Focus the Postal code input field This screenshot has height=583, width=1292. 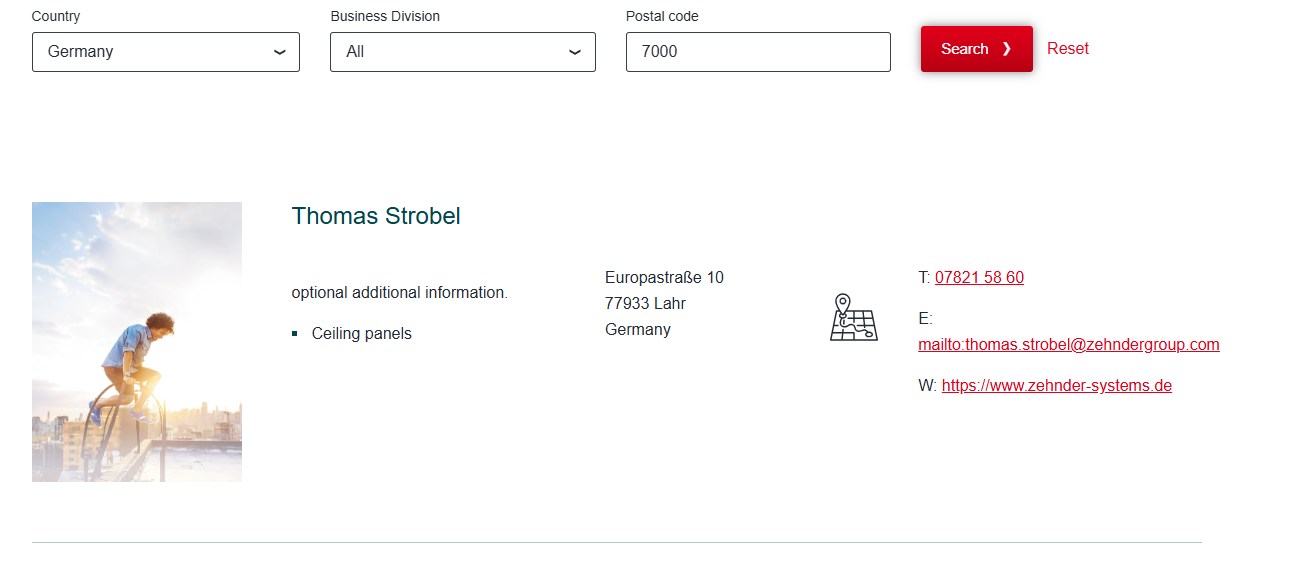point(757,52)
